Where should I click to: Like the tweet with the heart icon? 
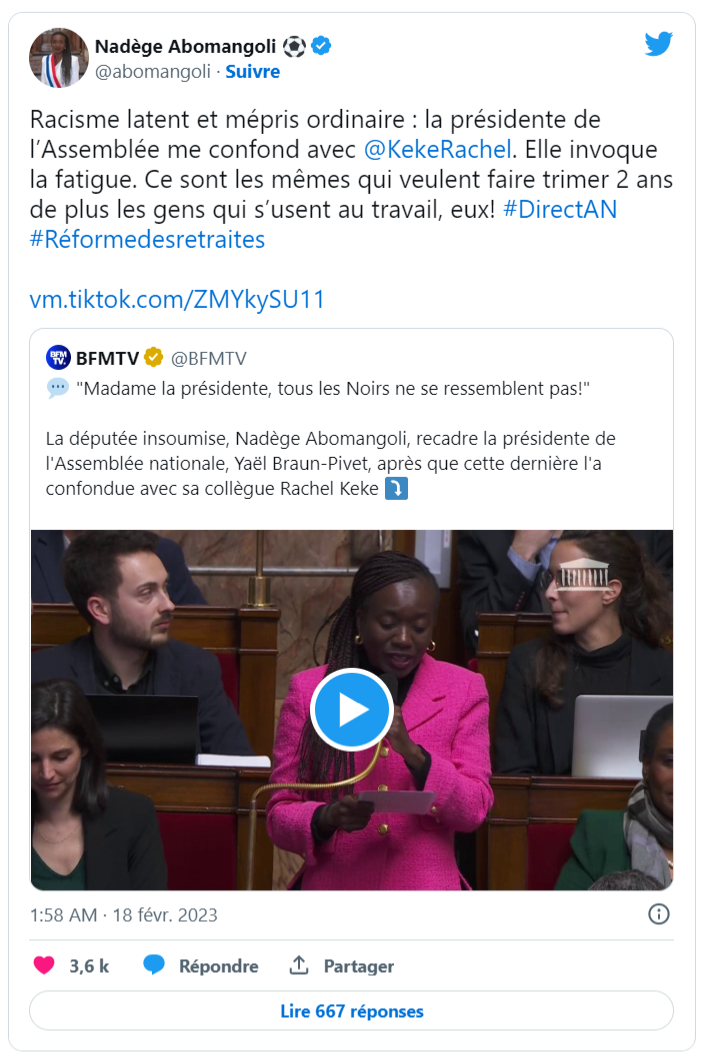(x=45, y=965)
